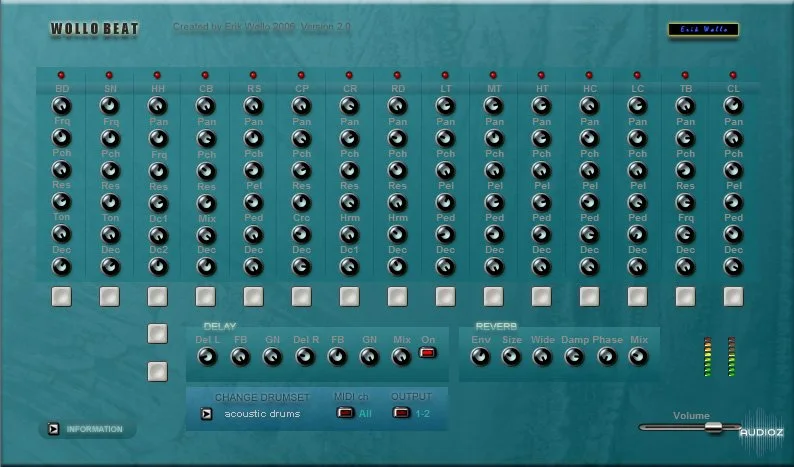This screenshot has width=794, height=467.
Task: Click knob beneath the Hrm label in CR column
Action: 349,234
